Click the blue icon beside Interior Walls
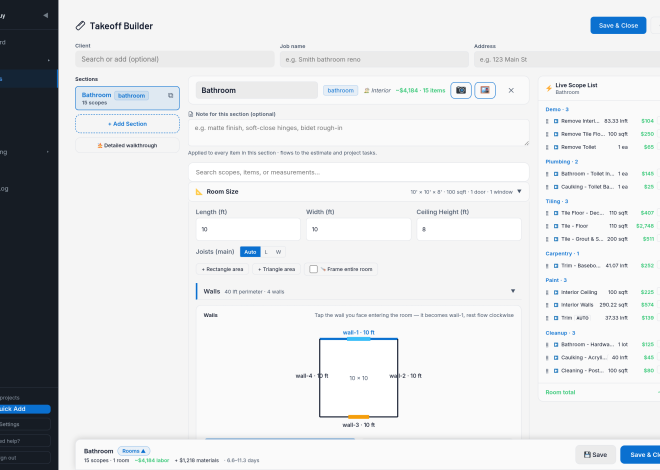This screenshot has height=470, width=660. coord(556,305)
